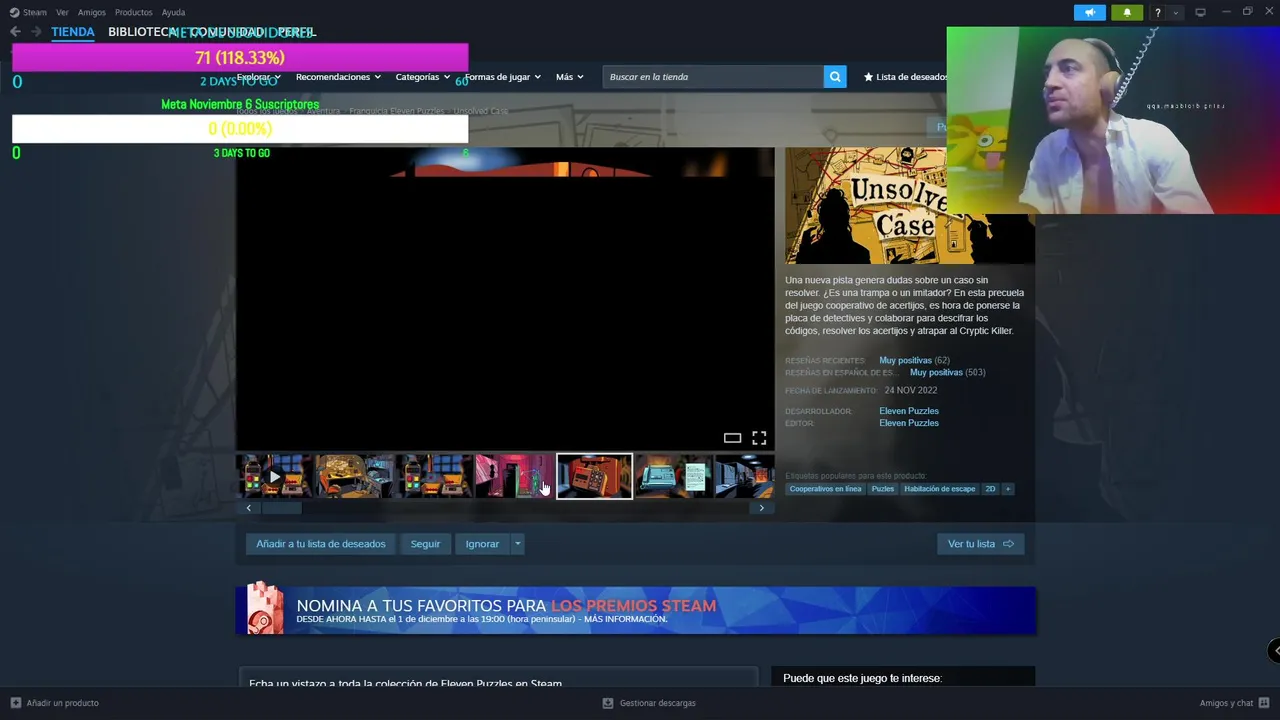Select the second screenshot thumbnail with desk
Viewport: 1280px width, 720px height.
tap(354, 476)
